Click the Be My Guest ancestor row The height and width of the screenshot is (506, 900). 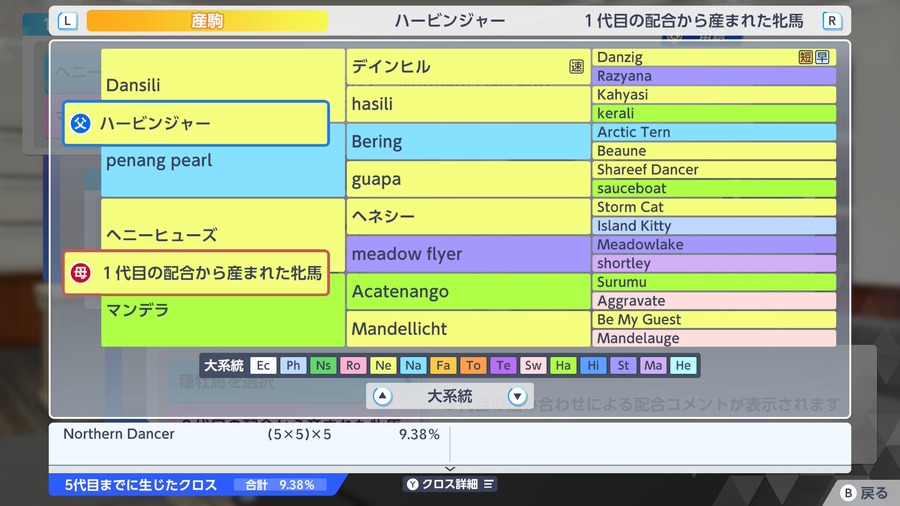click(714, 320)
